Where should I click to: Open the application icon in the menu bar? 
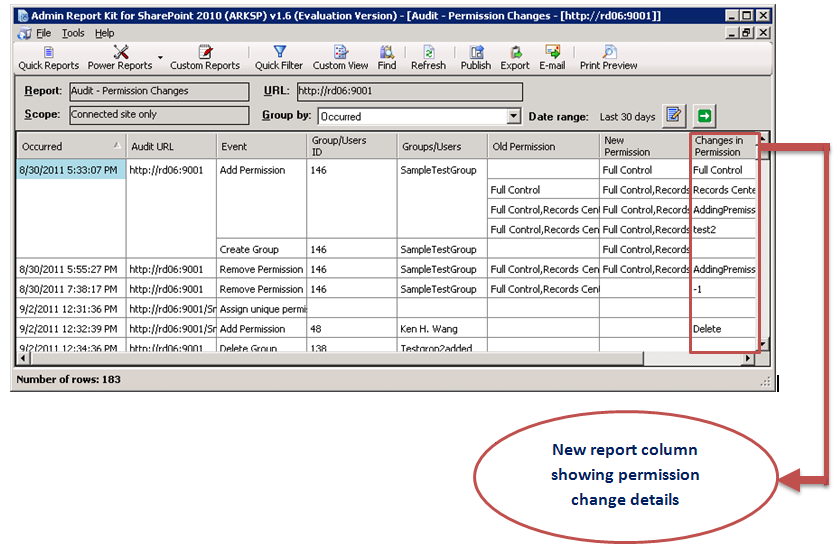tap(24, 33)
